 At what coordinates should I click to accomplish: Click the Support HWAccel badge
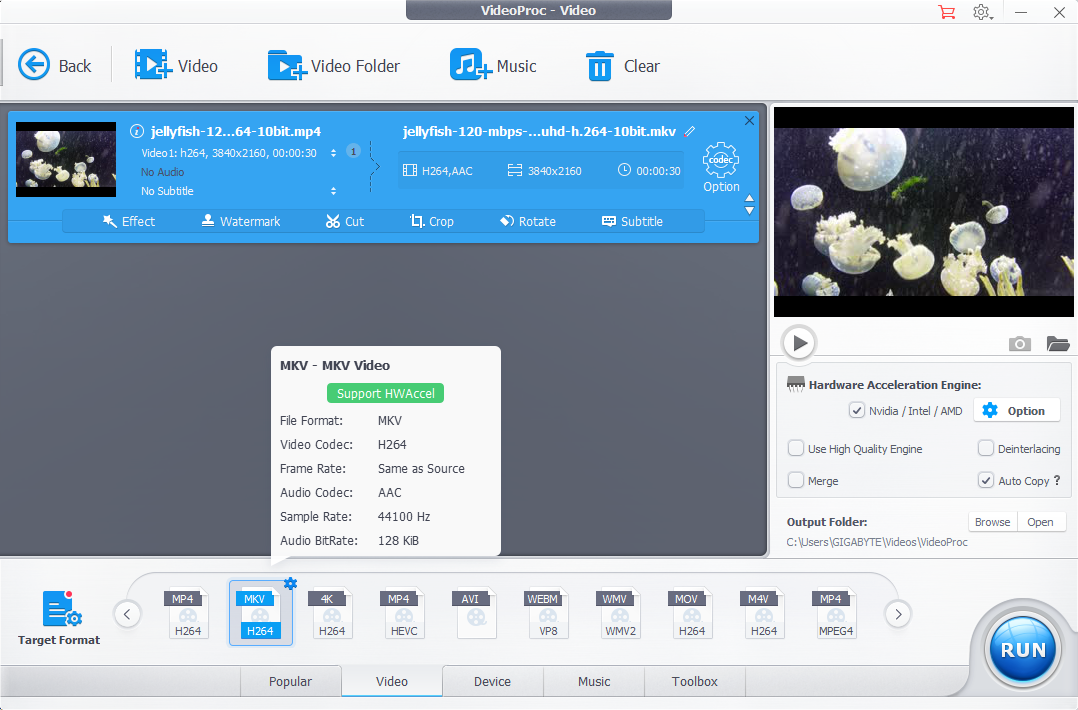(x=385, y=393)
